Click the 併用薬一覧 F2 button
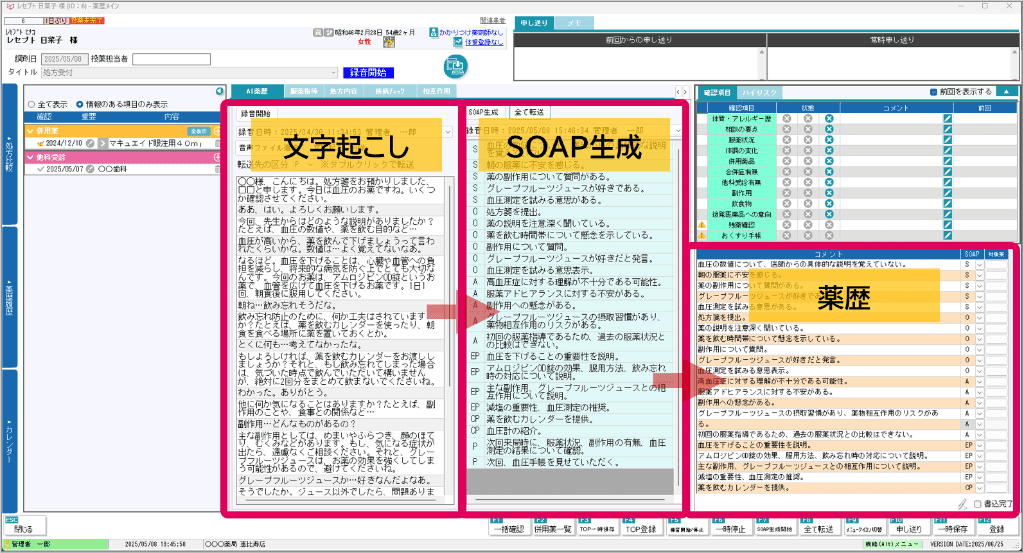Screen dimensions: 1023x553 pyautogui.click(x=553, y=528)
